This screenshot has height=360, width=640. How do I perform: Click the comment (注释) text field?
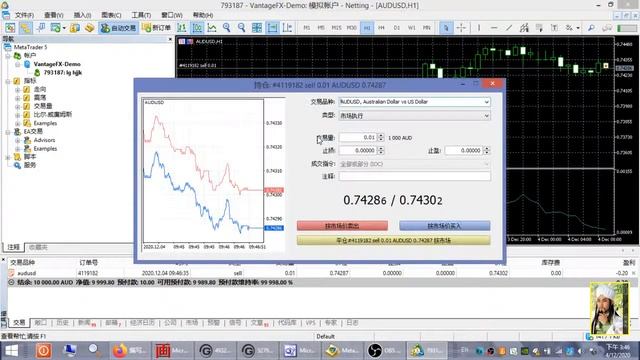[x=414, y=176]
